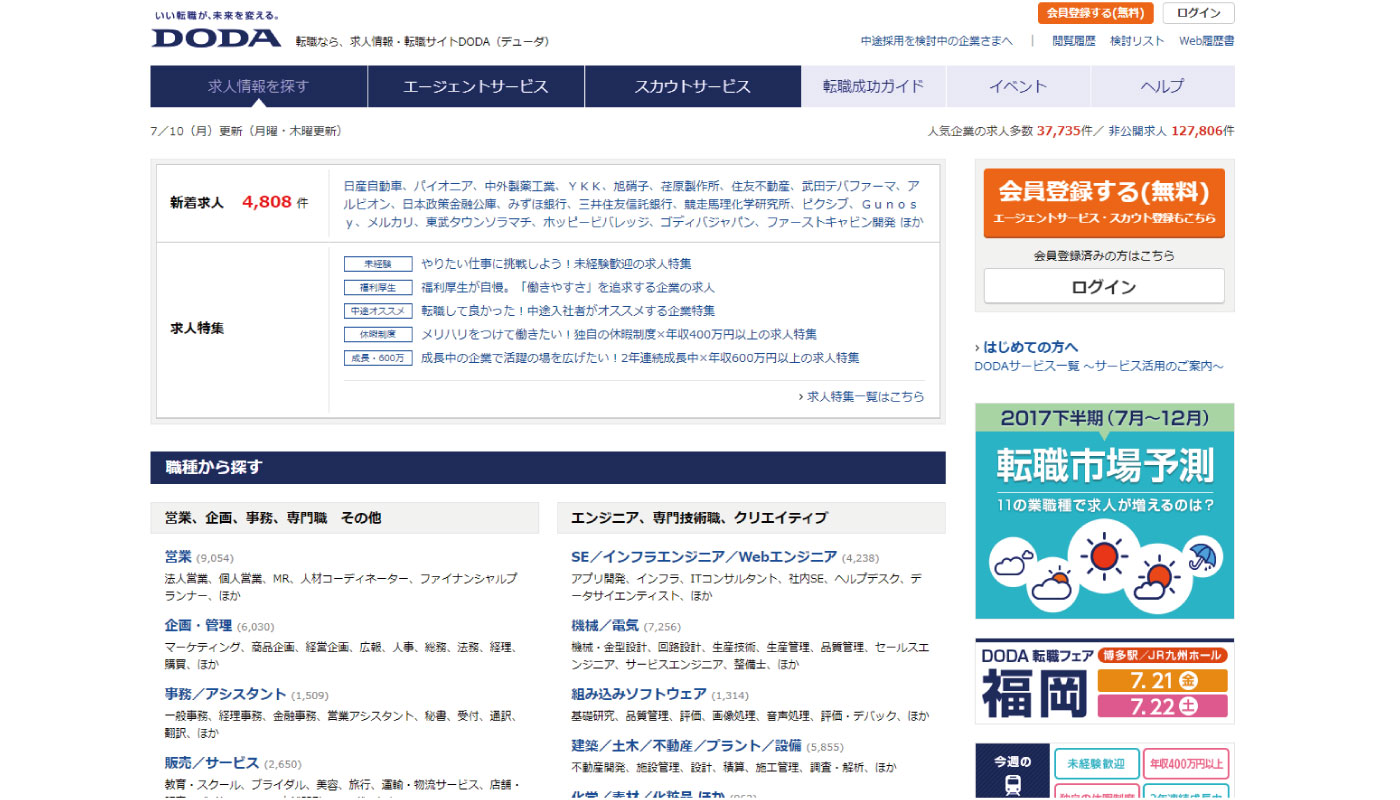Click the 福利厚生 badge icon
Viewport: 1400px width, 800px height.
pos(378,287)
